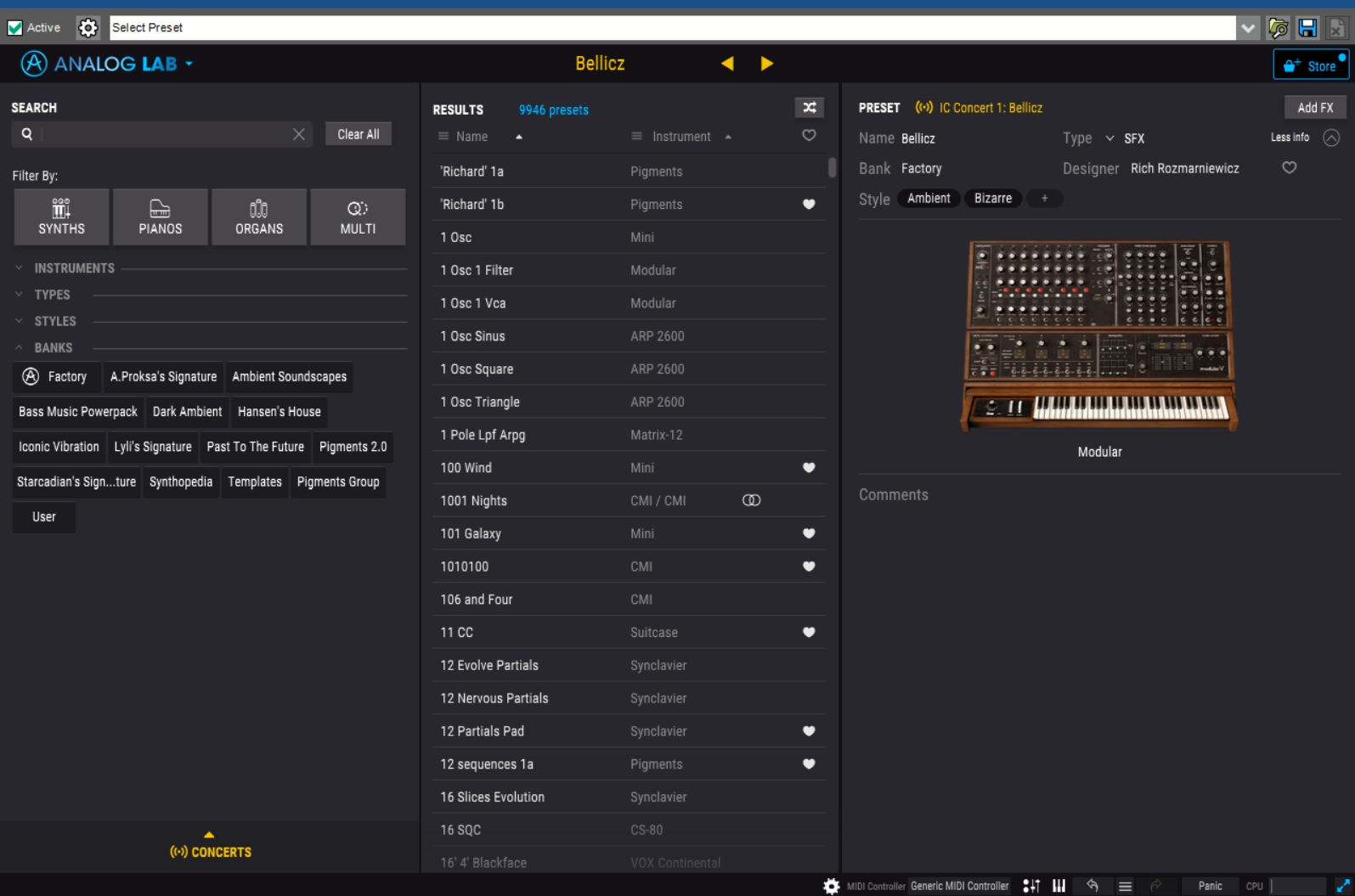
Task: Select the User bank
Action: coord(44,517)
